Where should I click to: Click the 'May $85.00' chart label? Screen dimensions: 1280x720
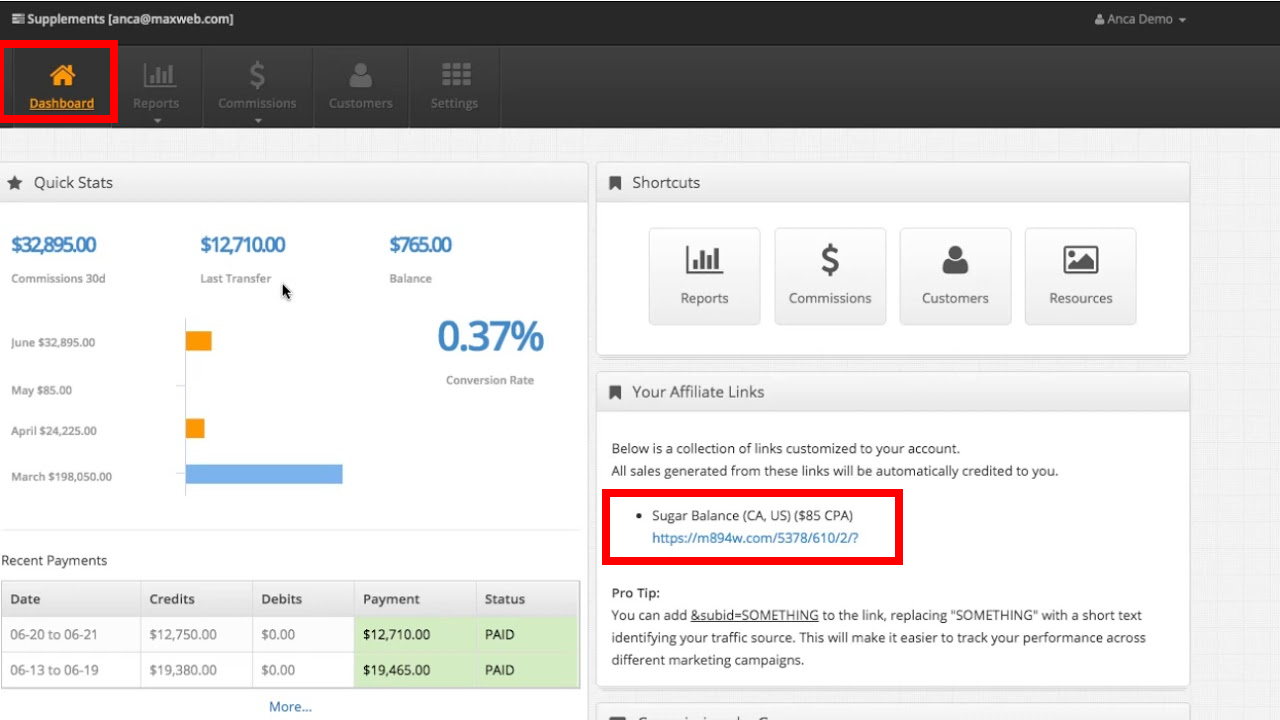41,390
